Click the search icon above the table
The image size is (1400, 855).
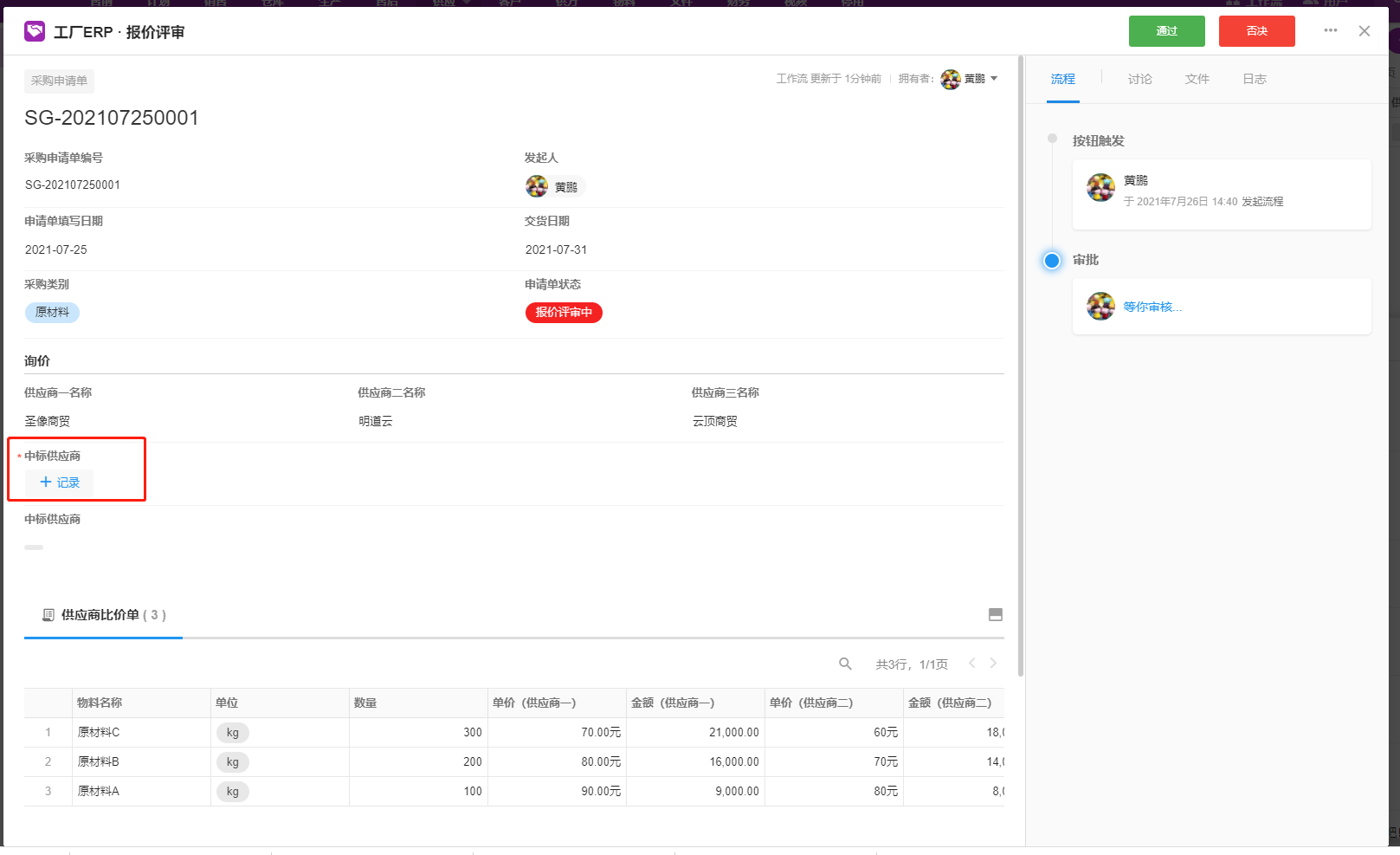point(845,664)
